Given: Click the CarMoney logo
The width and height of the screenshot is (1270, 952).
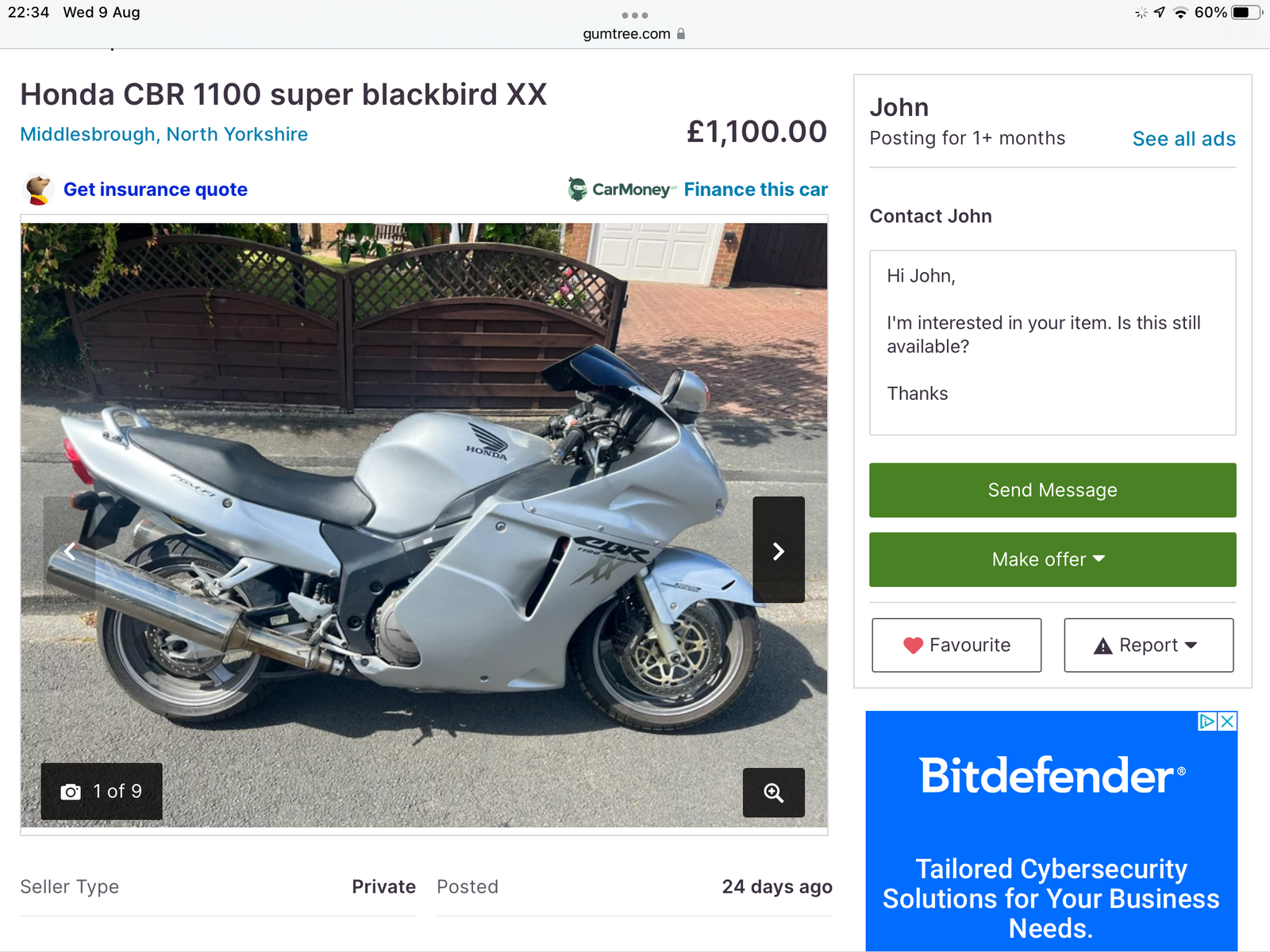Looking at the screenshot, I should (x=622, y=190).
